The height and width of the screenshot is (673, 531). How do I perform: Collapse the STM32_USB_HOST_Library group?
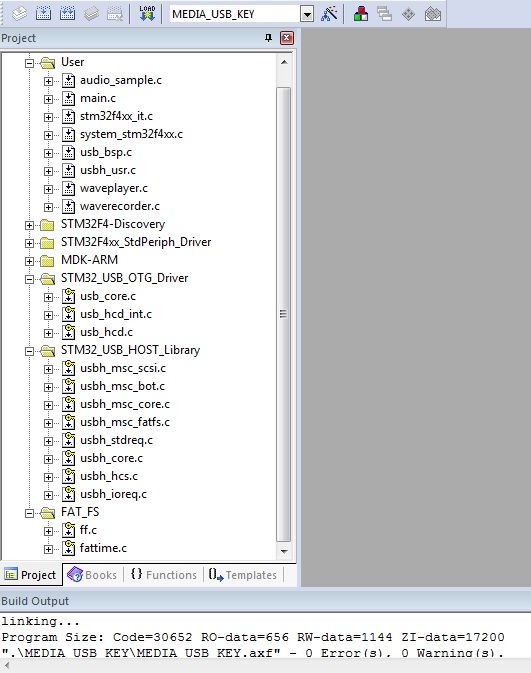point(29,351)
